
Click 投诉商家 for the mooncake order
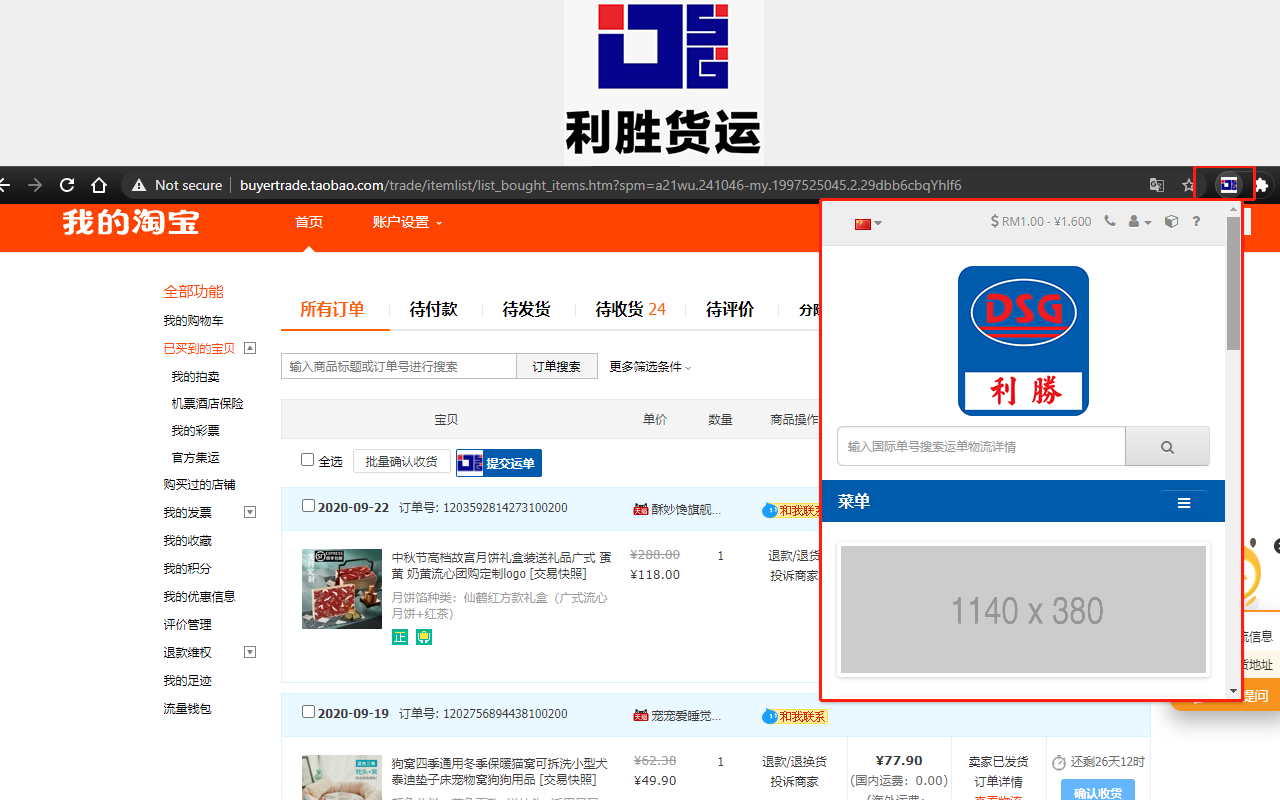point(794,575)
